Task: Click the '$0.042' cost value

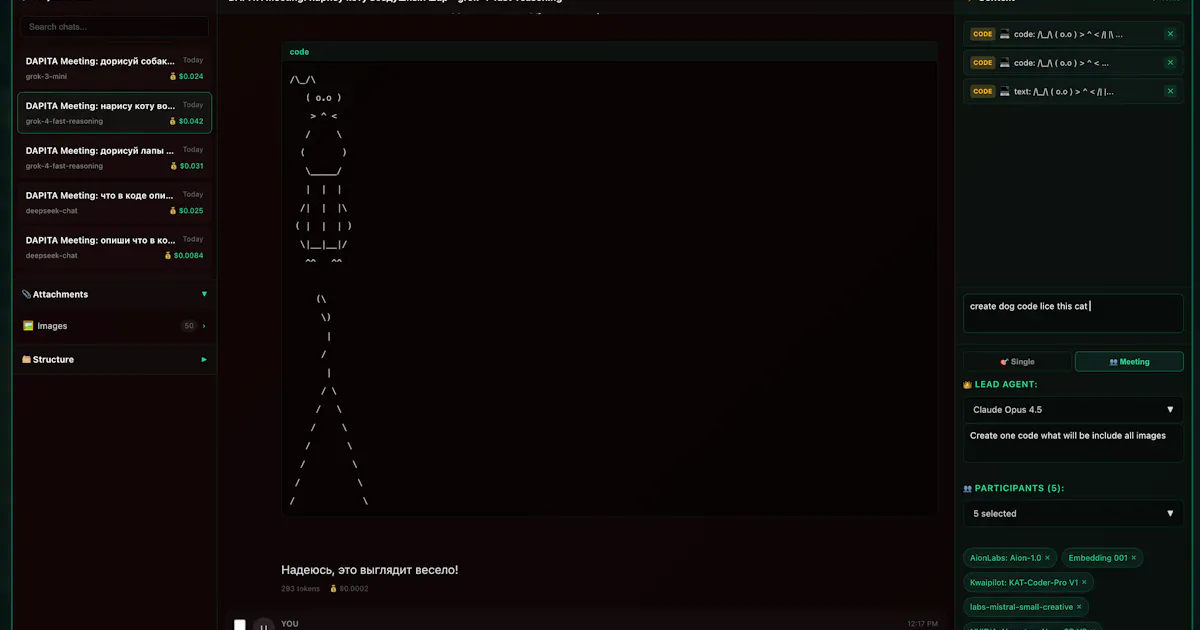Action: pyautogui.click(x=191, y=121)
